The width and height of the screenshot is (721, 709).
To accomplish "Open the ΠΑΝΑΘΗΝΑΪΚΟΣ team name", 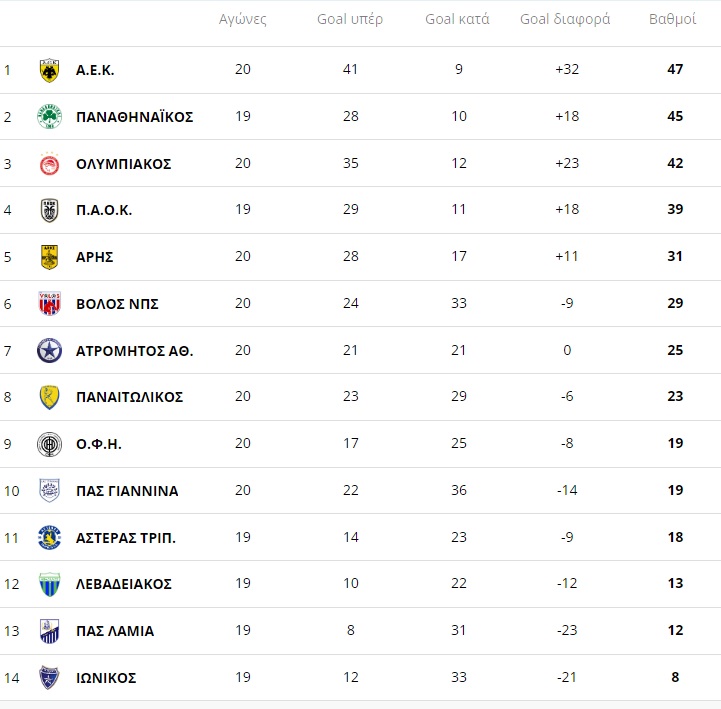I will (135, 117).
